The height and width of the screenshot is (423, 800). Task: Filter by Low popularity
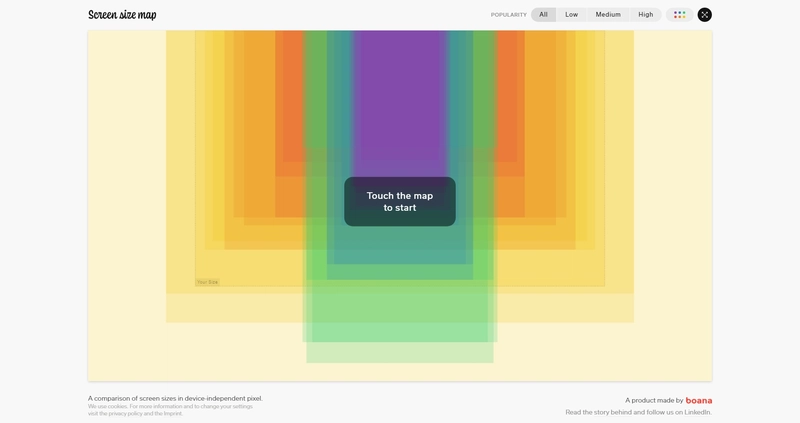point(571,15)
